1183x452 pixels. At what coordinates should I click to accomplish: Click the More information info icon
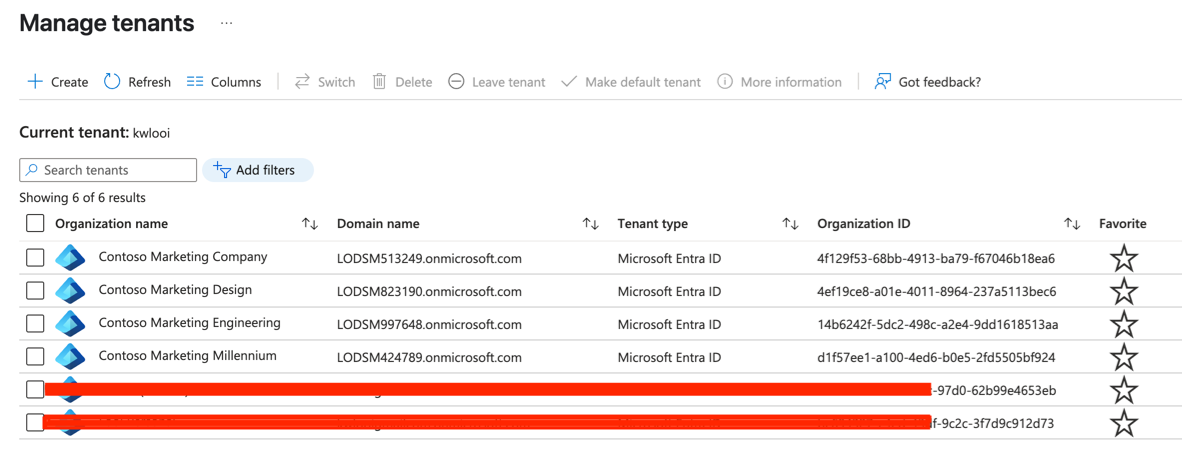point(725,81)
